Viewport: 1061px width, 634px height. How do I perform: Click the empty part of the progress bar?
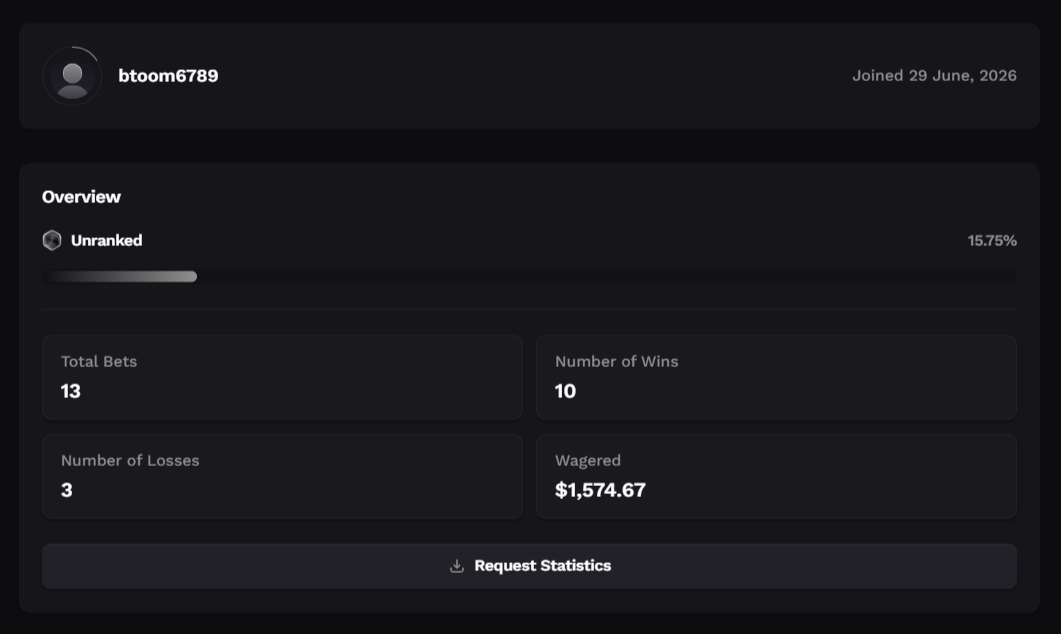(607, 276)
